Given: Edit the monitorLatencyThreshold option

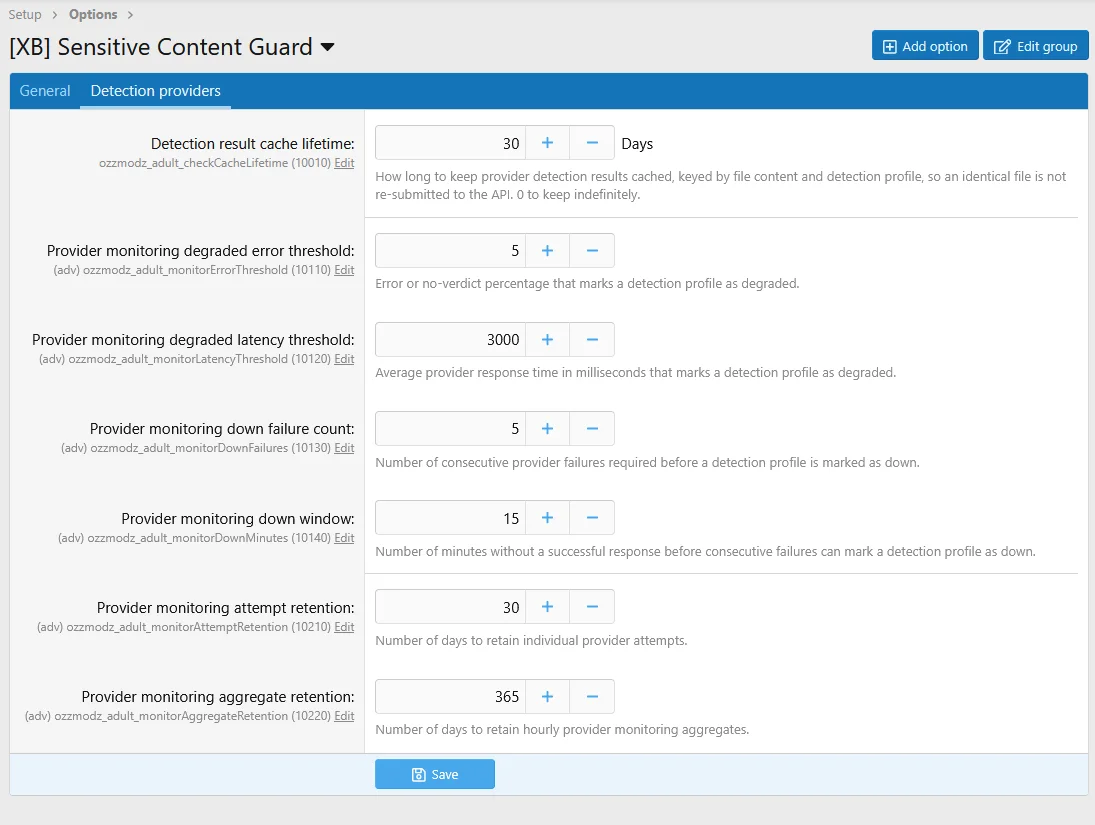Looking at the screenshot, I should coord(344,358).
